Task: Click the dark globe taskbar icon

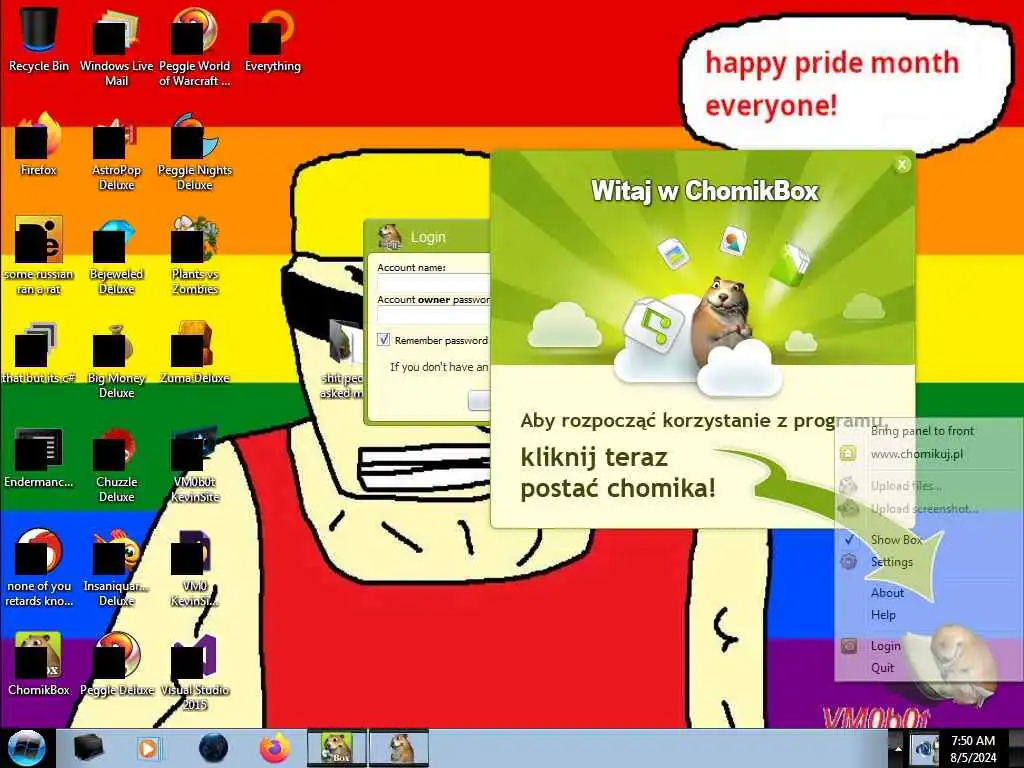Action: coord(214,748)
